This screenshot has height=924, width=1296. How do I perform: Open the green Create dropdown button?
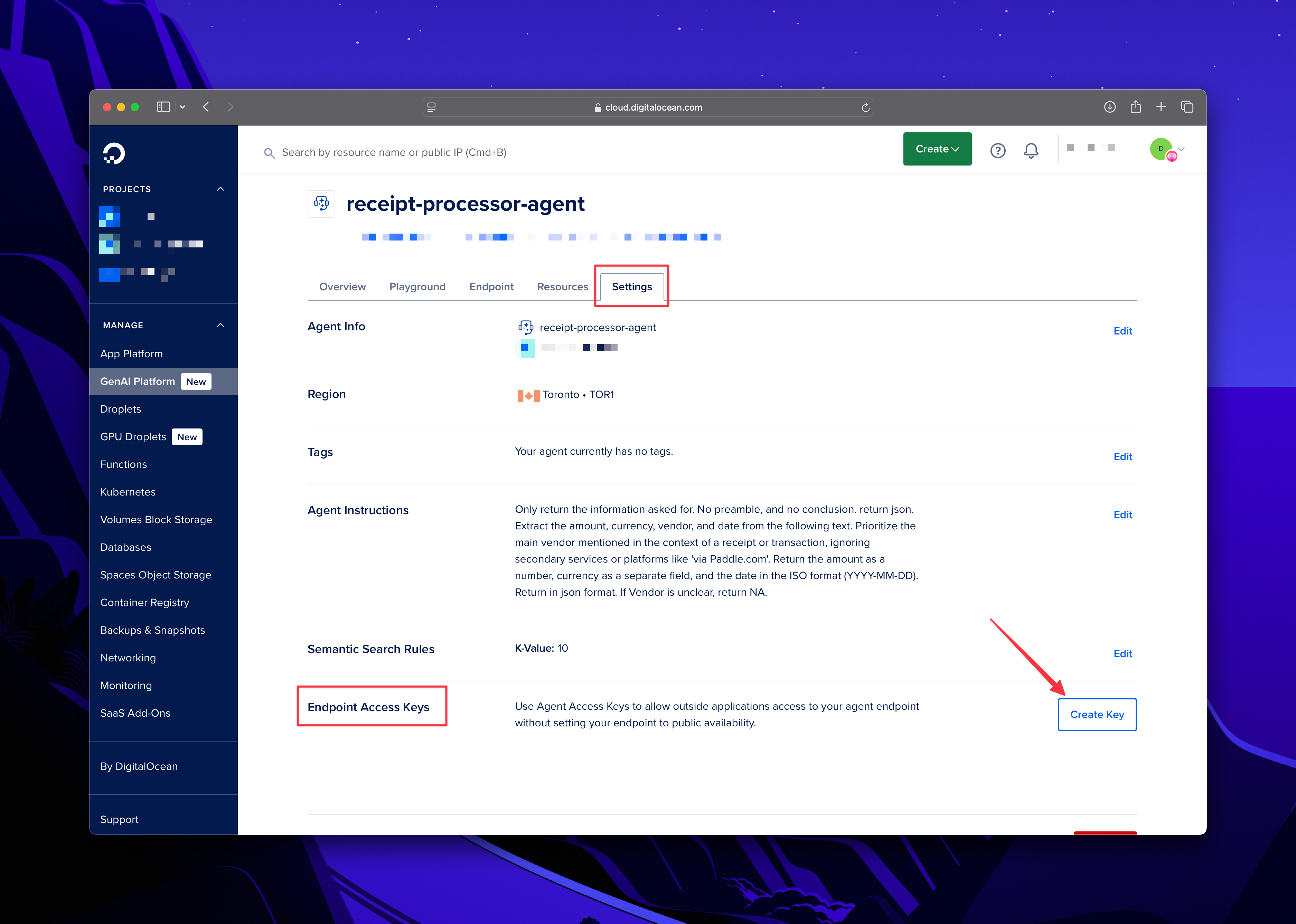(937, 149)
